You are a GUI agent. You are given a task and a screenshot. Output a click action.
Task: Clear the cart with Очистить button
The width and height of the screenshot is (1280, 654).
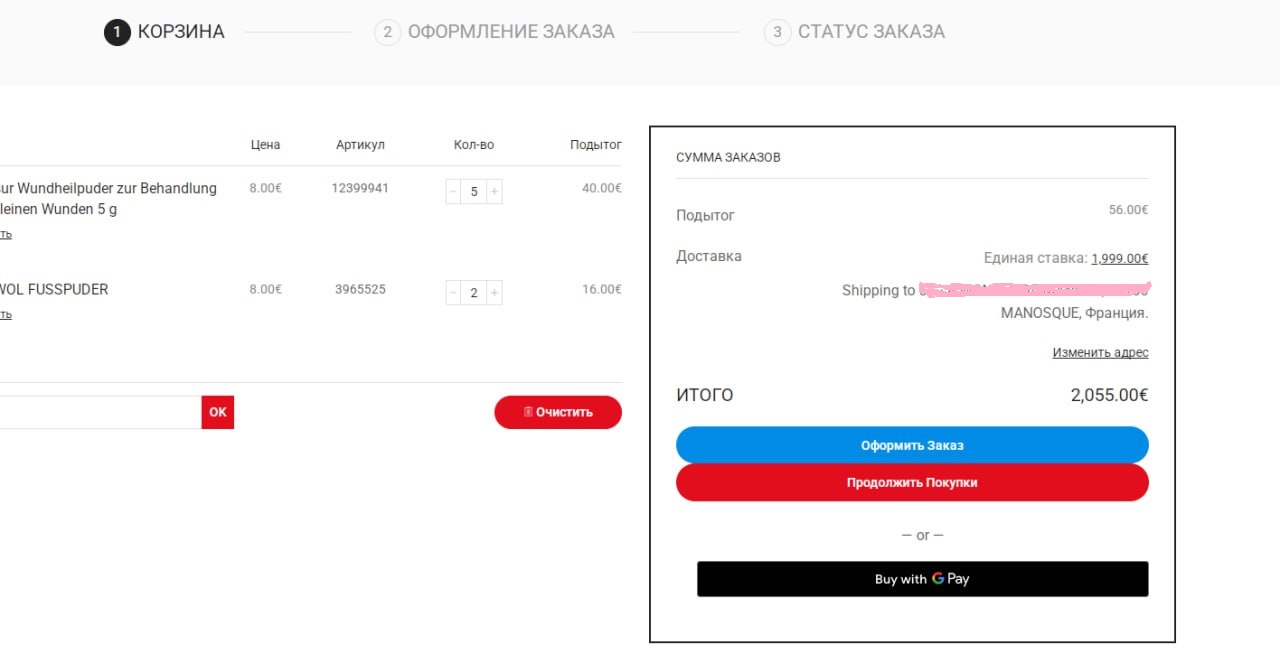pos(558,412)
